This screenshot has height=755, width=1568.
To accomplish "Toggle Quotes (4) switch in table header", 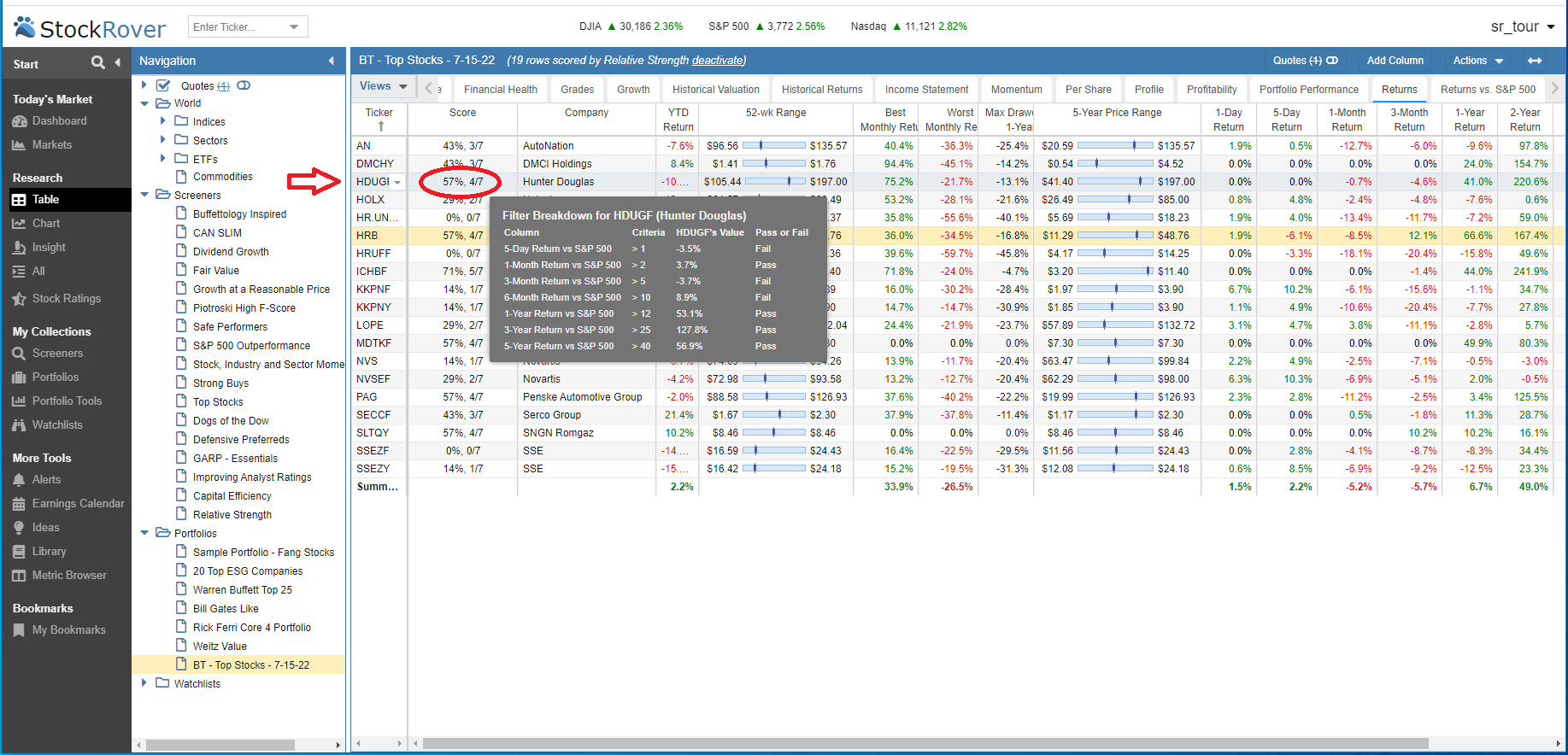I will [x=1332, y=61].
